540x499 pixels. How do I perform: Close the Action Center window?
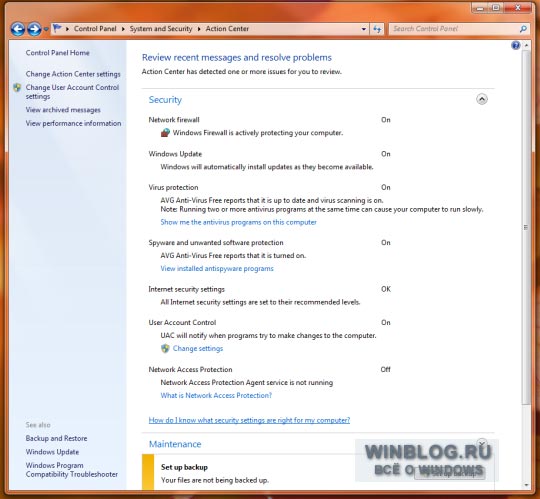pyautogui.click(x=518, y=8)
